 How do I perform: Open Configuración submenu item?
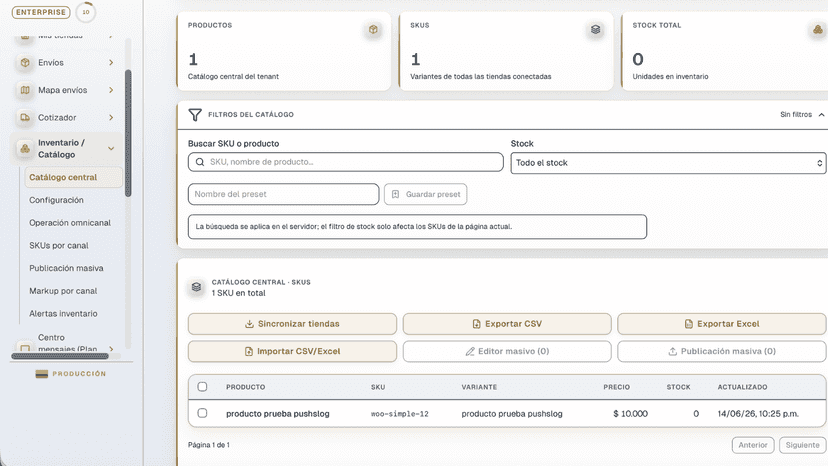56,200
